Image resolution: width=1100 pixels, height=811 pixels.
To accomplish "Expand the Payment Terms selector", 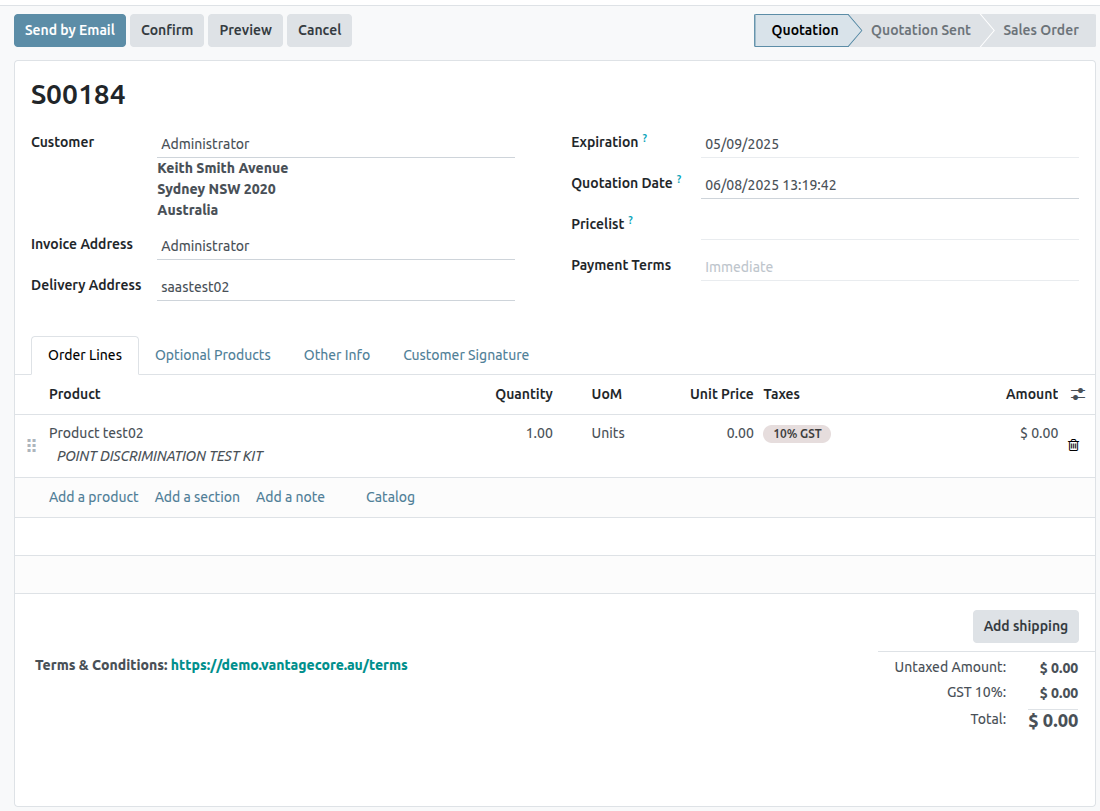I will (x=888, y=267).
